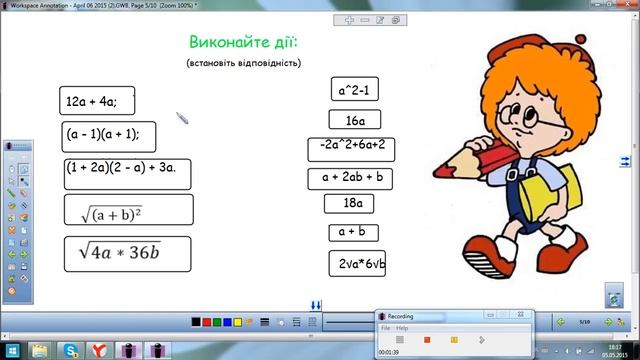Click the plus icon in top page toolbar
The image size is (640, 360).
tap(349, 20)
